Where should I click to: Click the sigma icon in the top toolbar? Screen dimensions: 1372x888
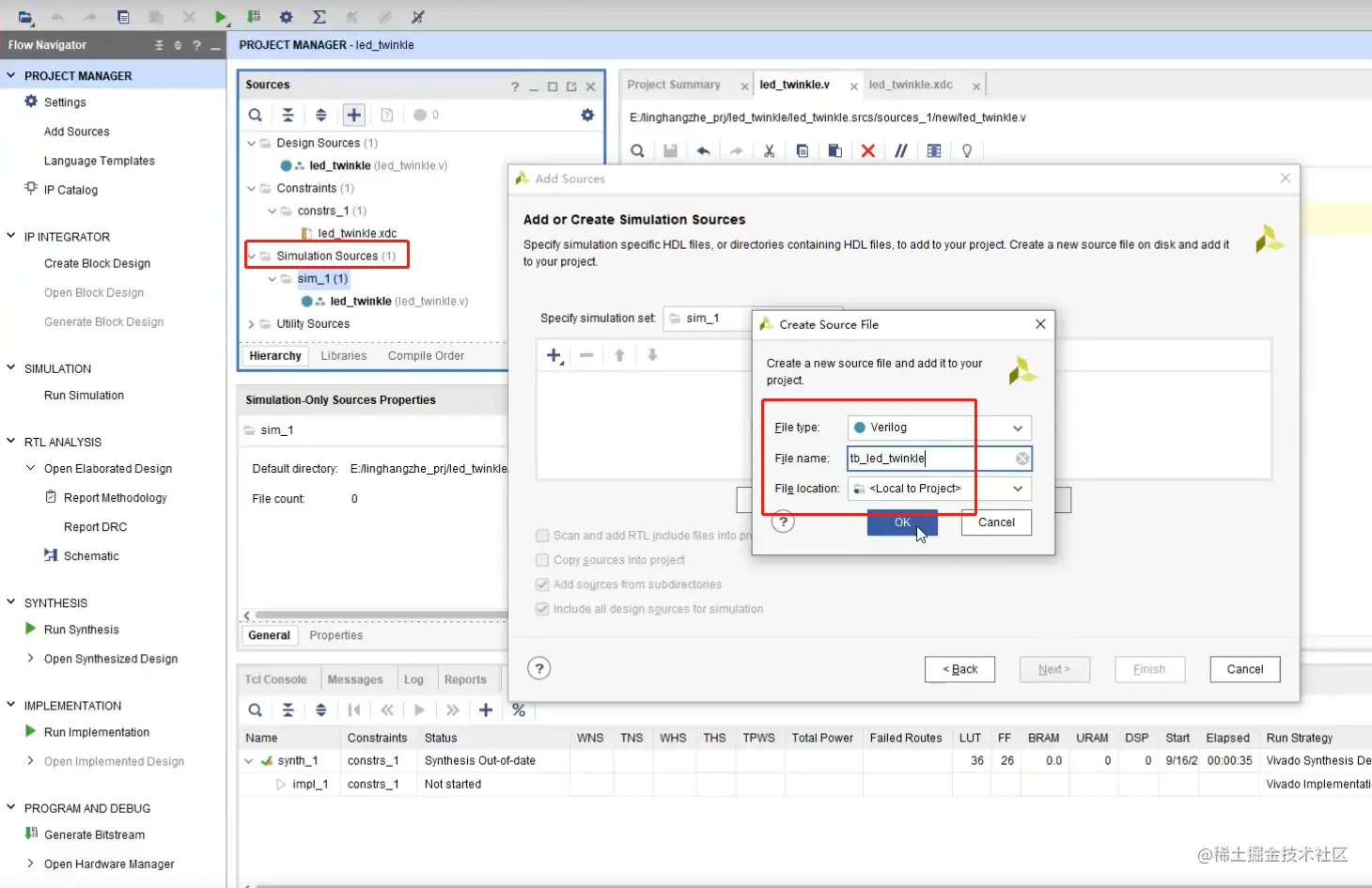coord(320,17)
